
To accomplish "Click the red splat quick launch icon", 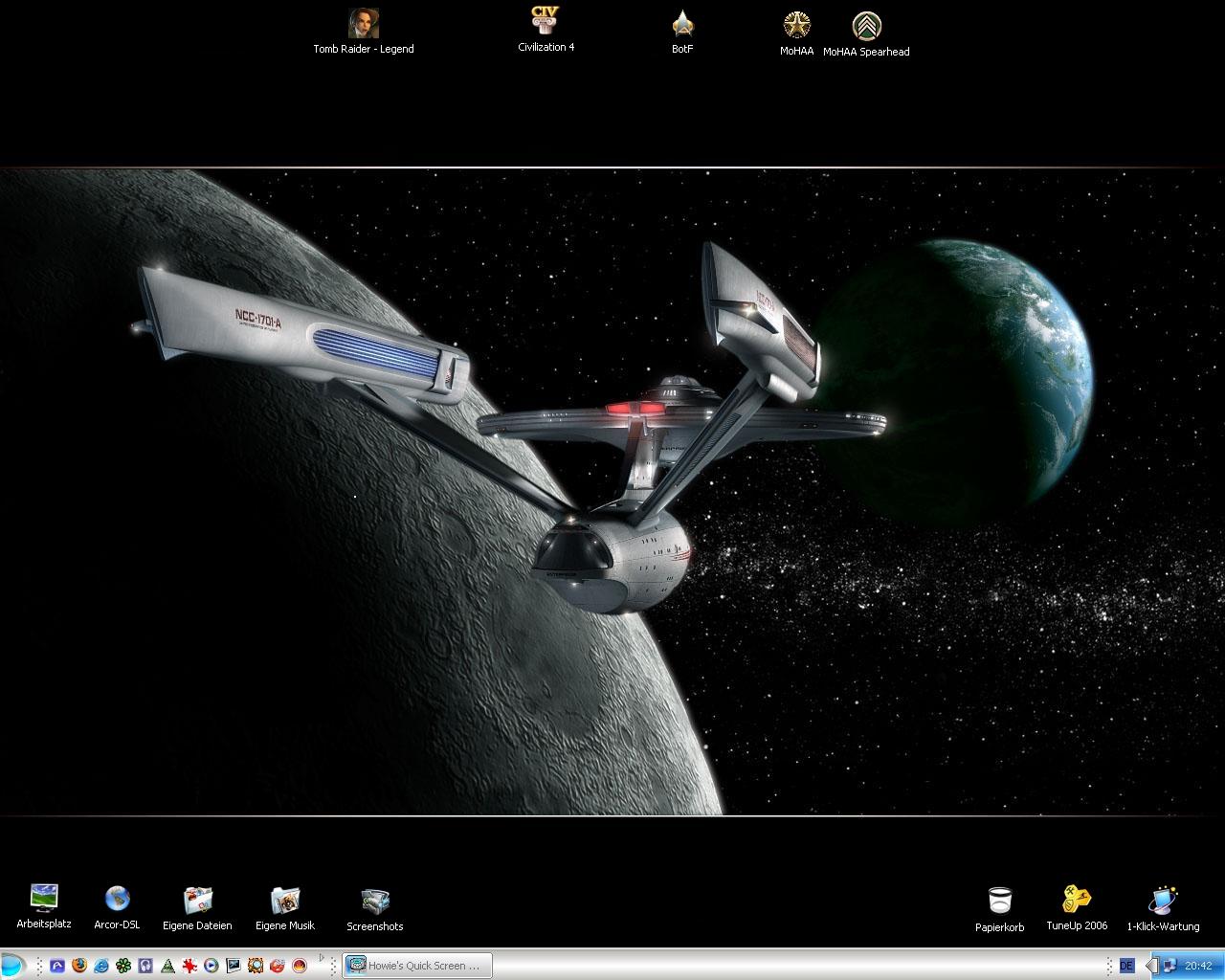I will (x=189, y=966).
